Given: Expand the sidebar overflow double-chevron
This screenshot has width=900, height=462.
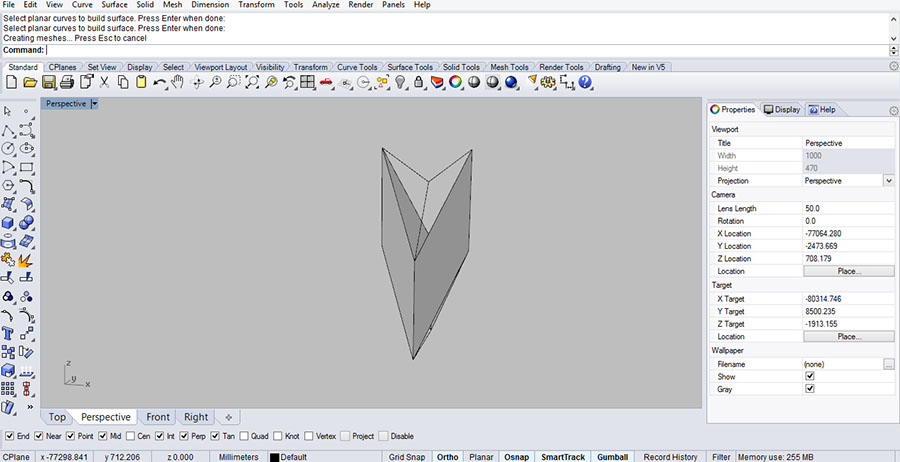Looking at the screenshot, I should (30, 407).
